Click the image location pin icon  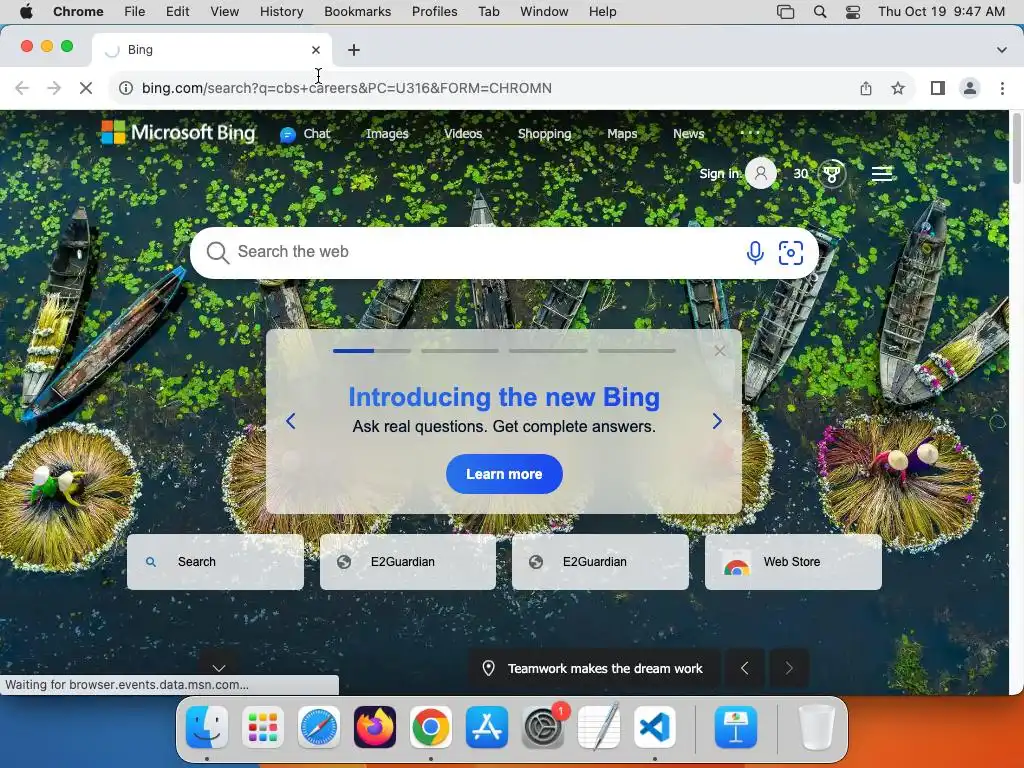(488, 668)
